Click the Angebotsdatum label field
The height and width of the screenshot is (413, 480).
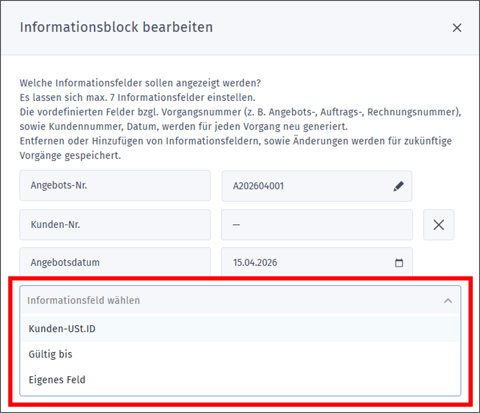(115, 262)
